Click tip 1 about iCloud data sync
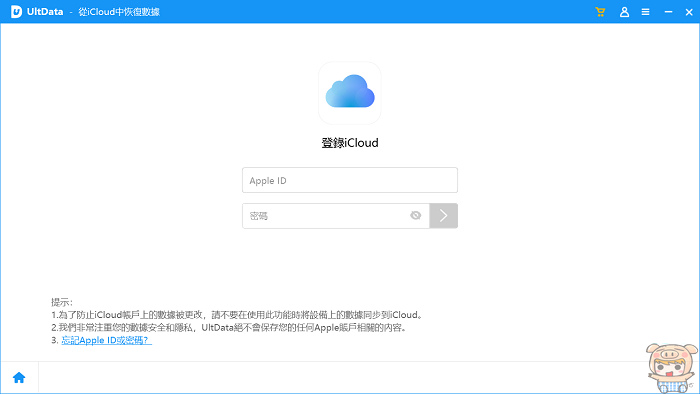Image resolution: width=700 pixels, height=394 pixels. click(237, 315)
